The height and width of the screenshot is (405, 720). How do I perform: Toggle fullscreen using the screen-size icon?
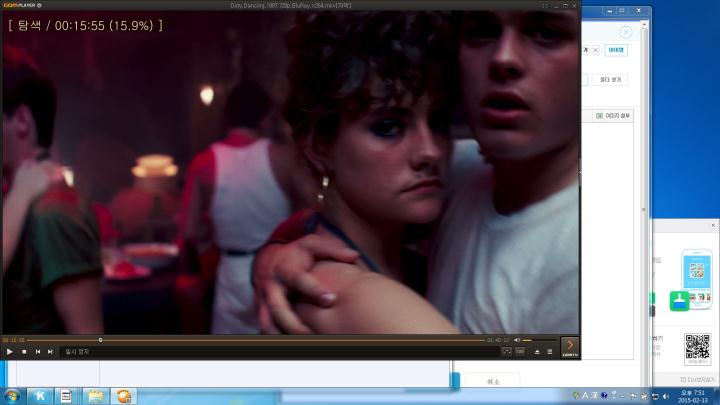pos(507,352)
